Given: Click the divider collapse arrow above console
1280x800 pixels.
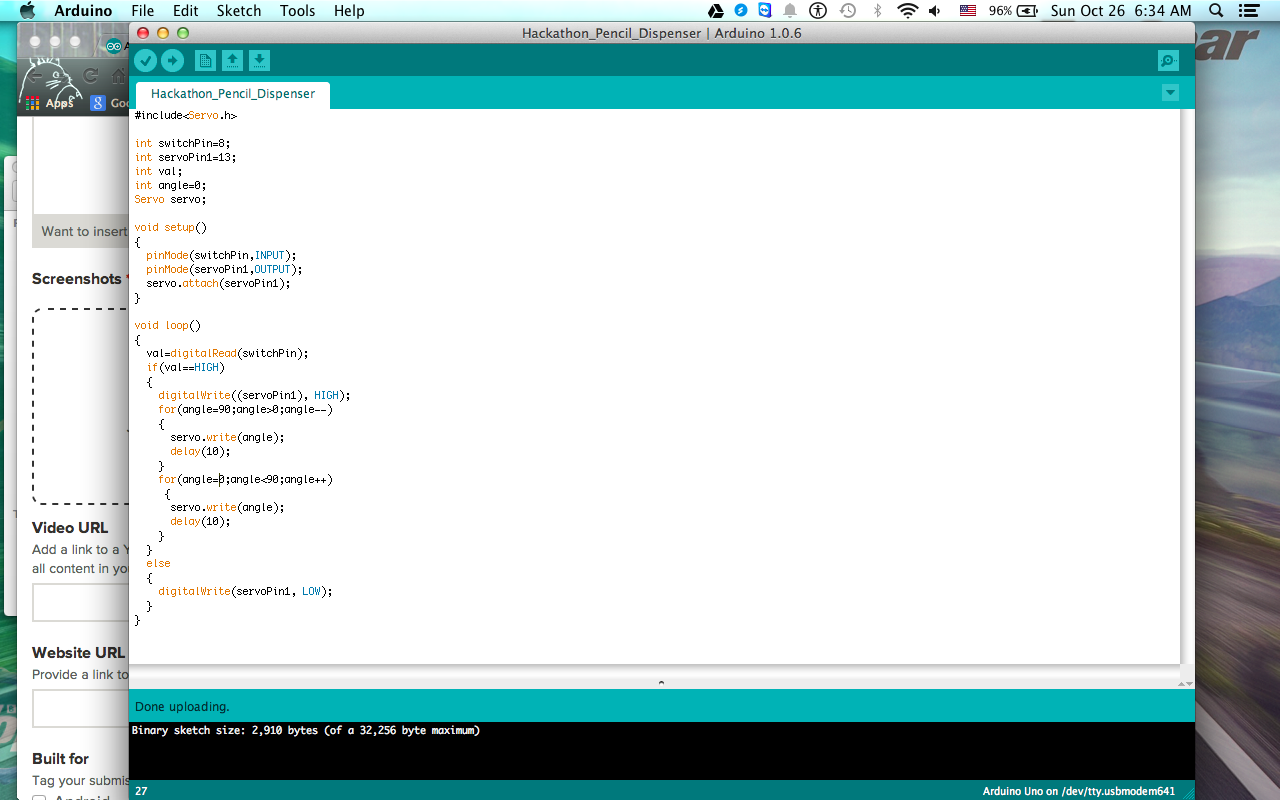Looking at the screenshot, I should click(661, 683).
